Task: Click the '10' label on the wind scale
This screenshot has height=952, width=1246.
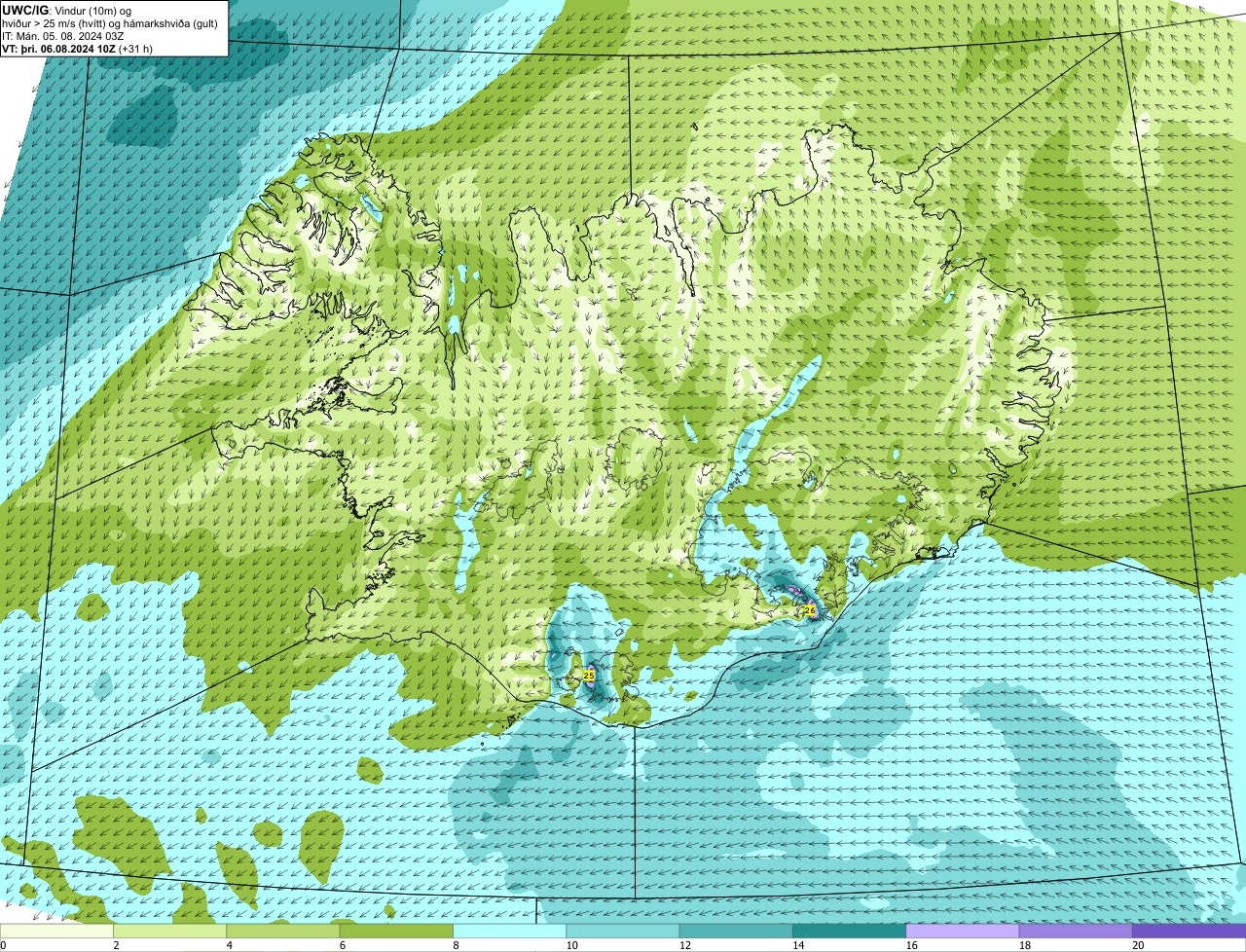Action: coord(571,945)
